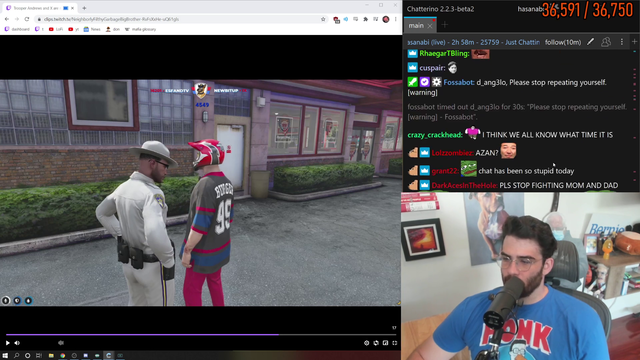This screenshot has height=360, width=640.
Task: Click the first overlay icon at game video bottom-left
Action: pos(6,300)
